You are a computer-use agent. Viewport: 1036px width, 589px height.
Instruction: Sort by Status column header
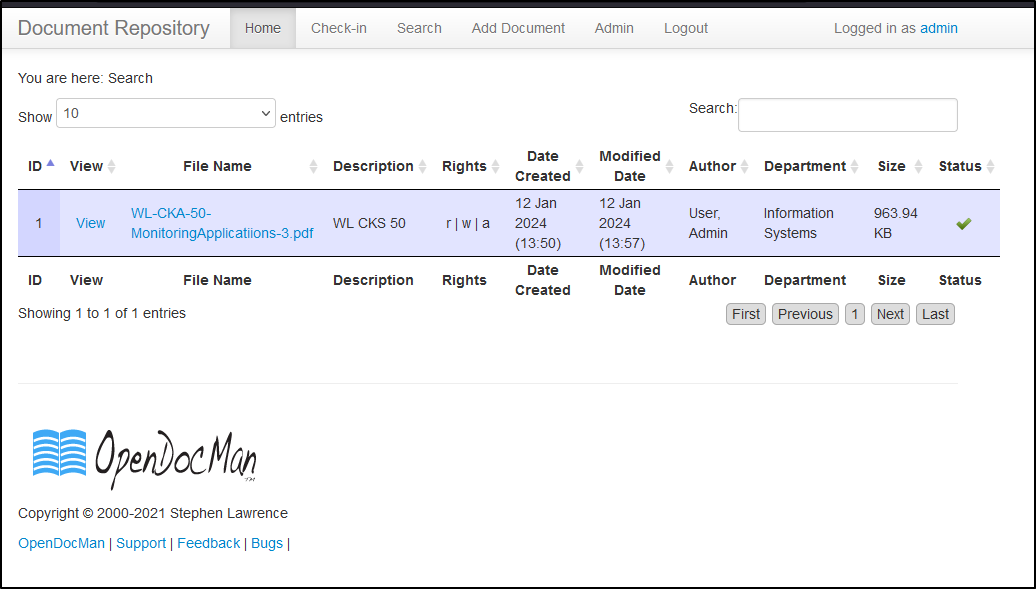[965, 166]
